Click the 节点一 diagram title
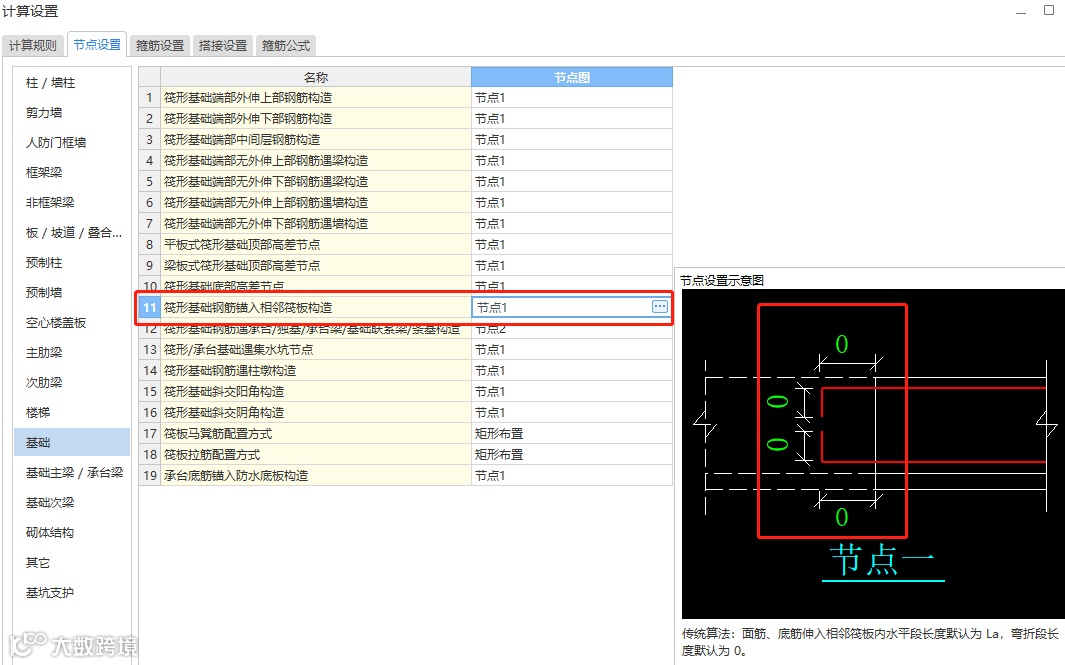The image size is (1065, 665). coord(882,561)
